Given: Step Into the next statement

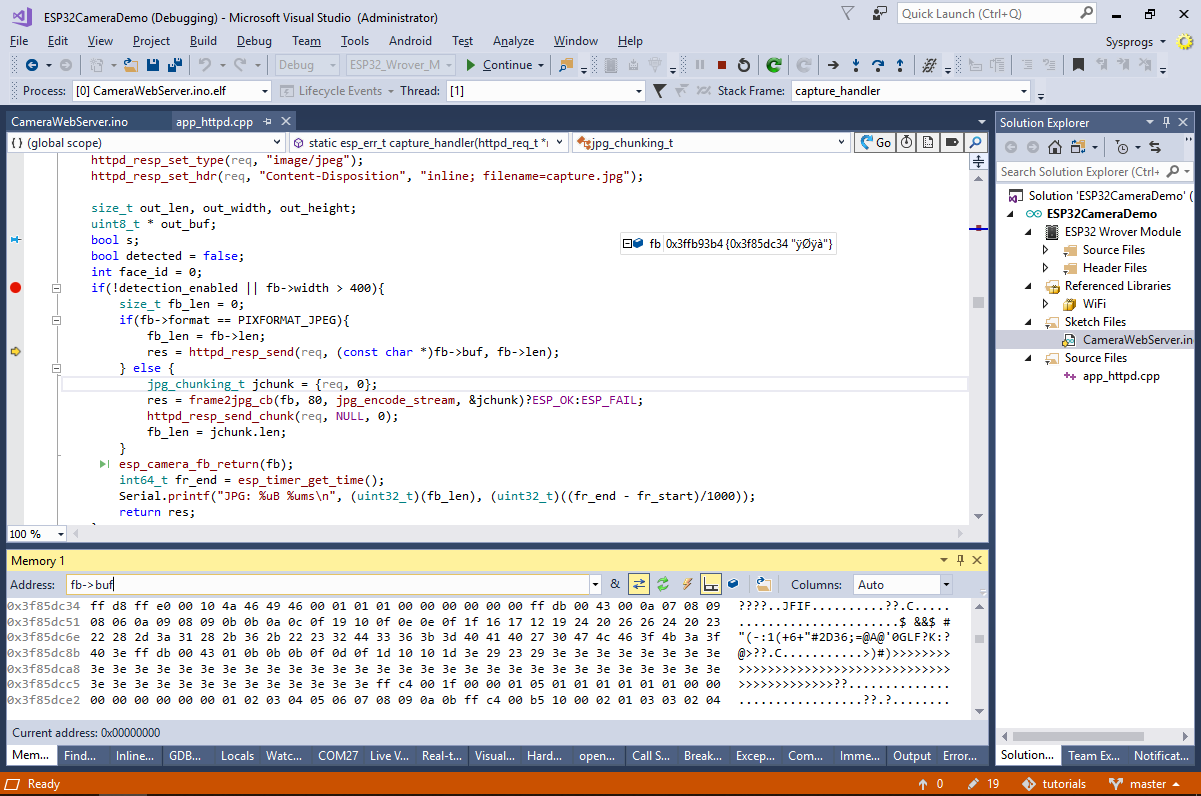Looking at the screenshot, I should (x=855, y=65).
